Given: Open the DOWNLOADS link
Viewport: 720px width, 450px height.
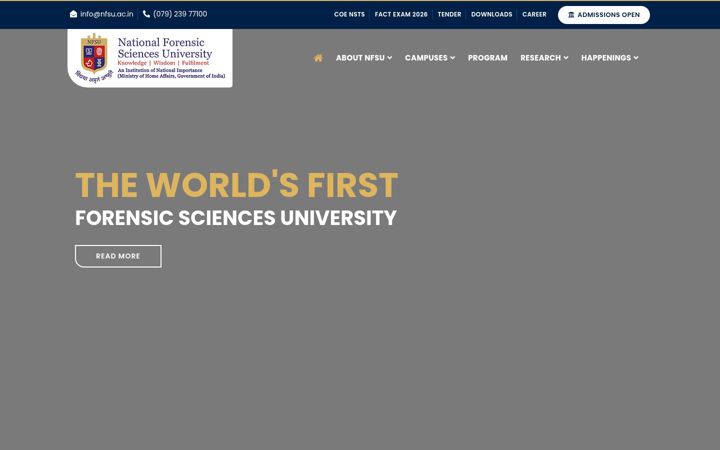Looking at the screenshot, I should pos(491,15).
